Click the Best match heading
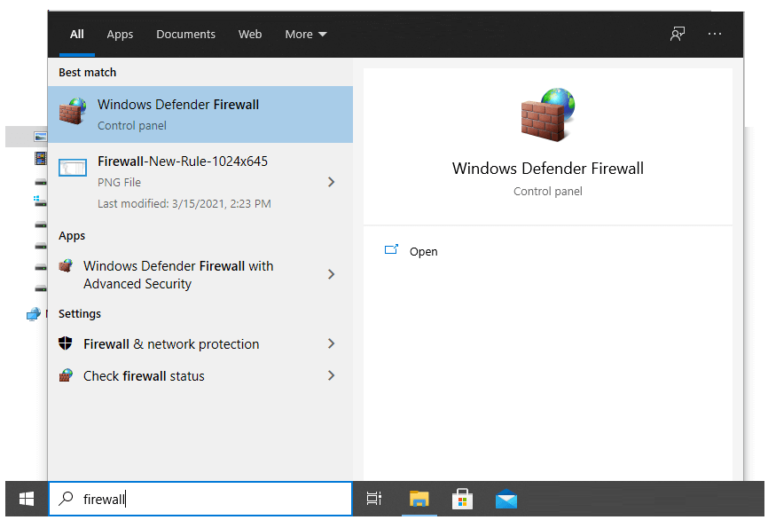 pyautogui.click(x=88, y=72)
